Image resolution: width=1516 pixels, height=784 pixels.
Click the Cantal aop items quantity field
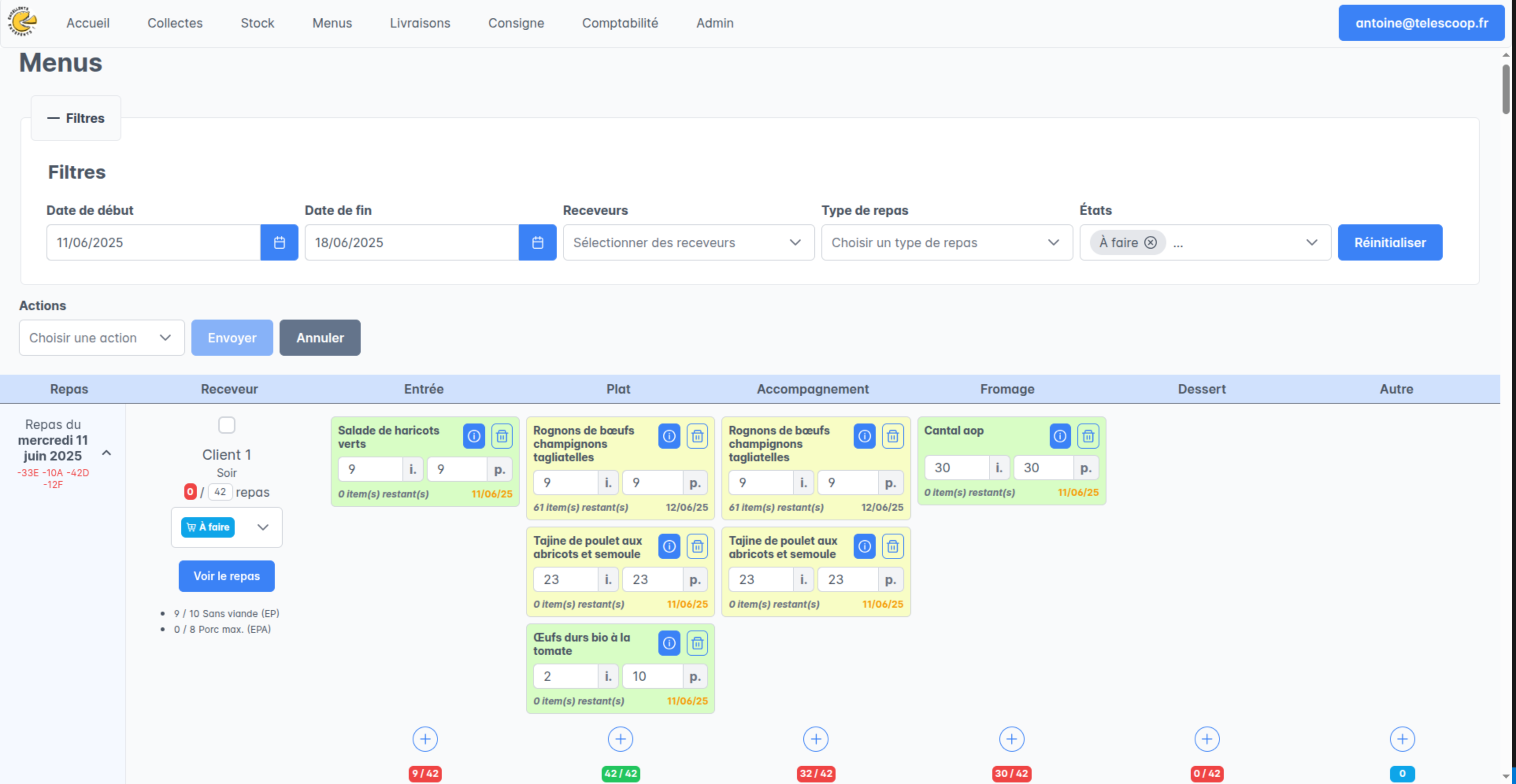[956, 468]
